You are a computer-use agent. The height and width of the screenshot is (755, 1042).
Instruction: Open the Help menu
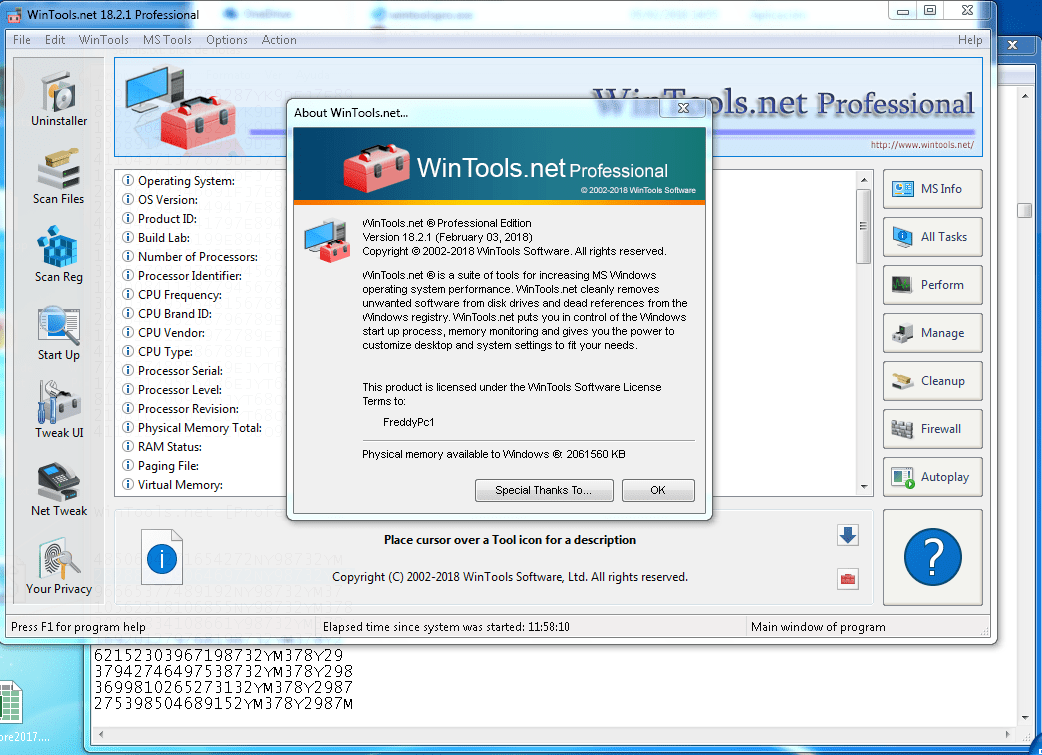pyautogui.click(x=970, y=40)
